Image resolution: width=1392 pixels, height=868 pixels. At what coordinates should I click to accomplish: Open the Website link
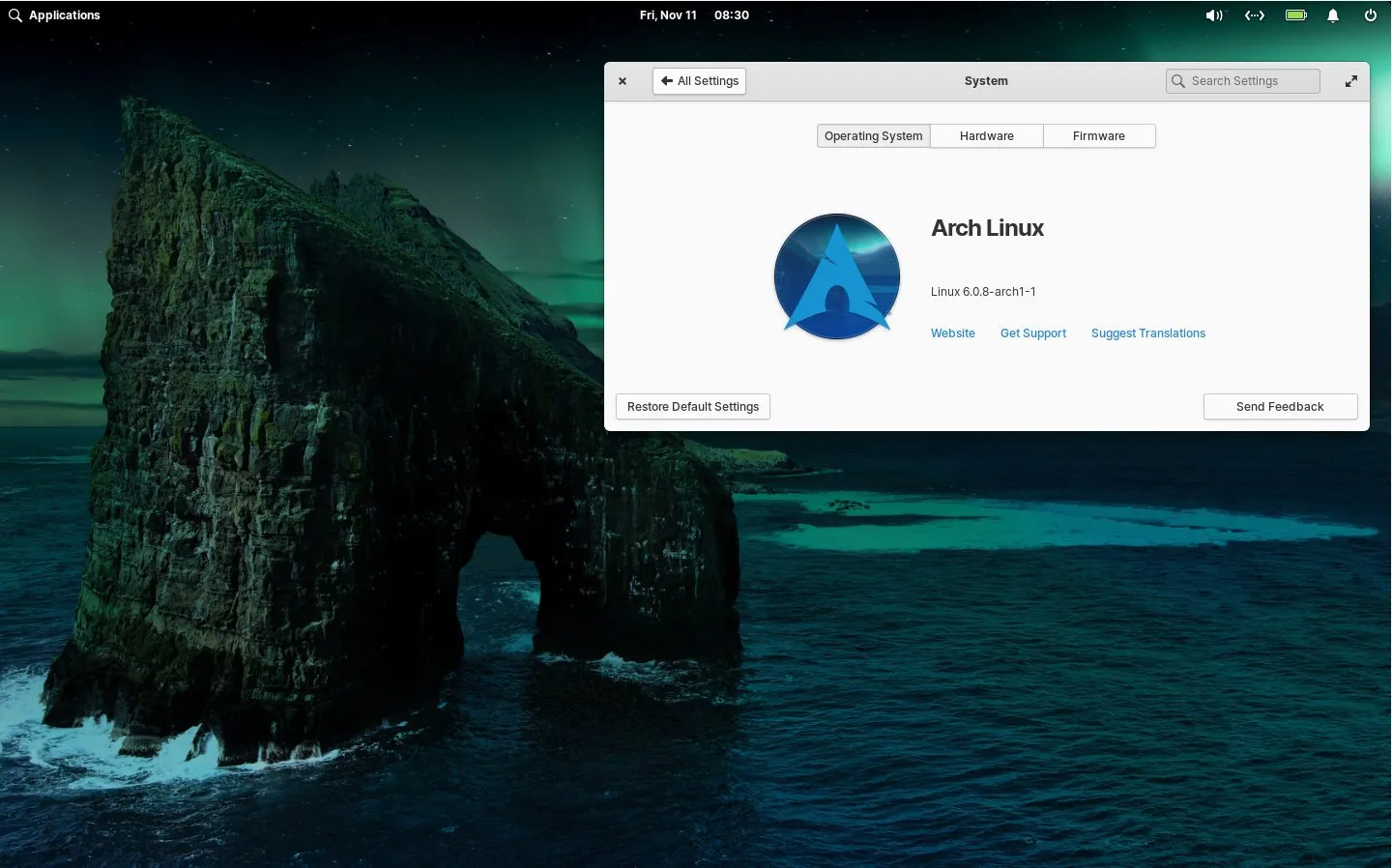click(x=952, y=333)
